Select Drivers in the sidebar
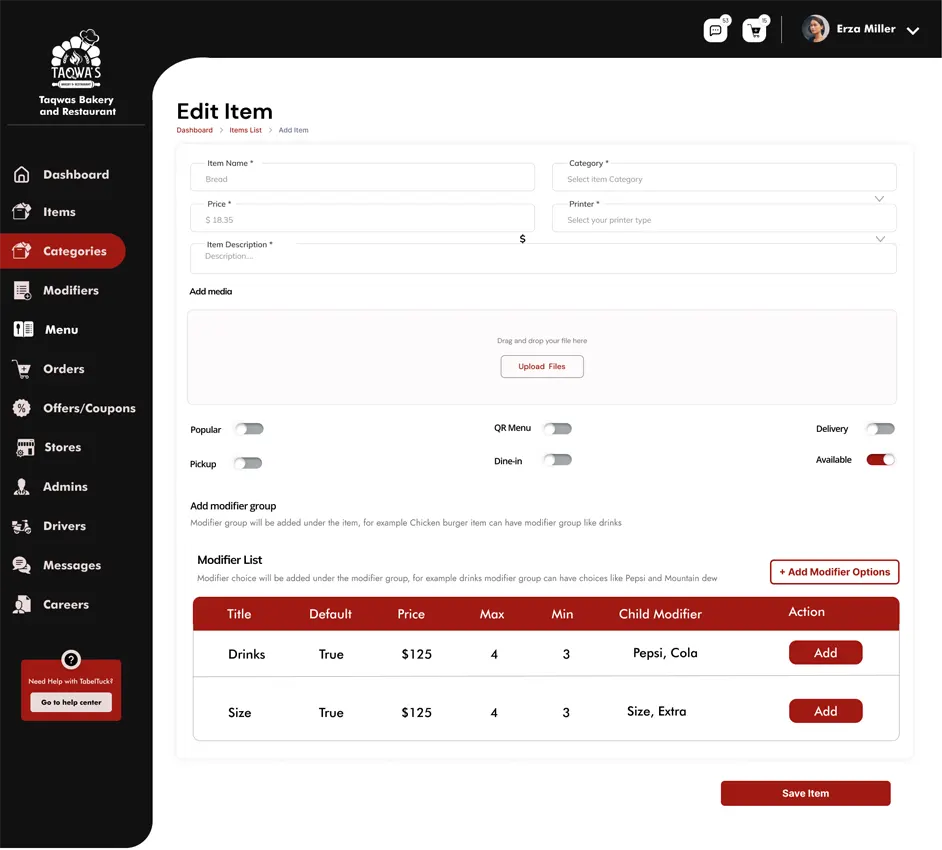The image size is (942, 850). (x=62, y=526)
